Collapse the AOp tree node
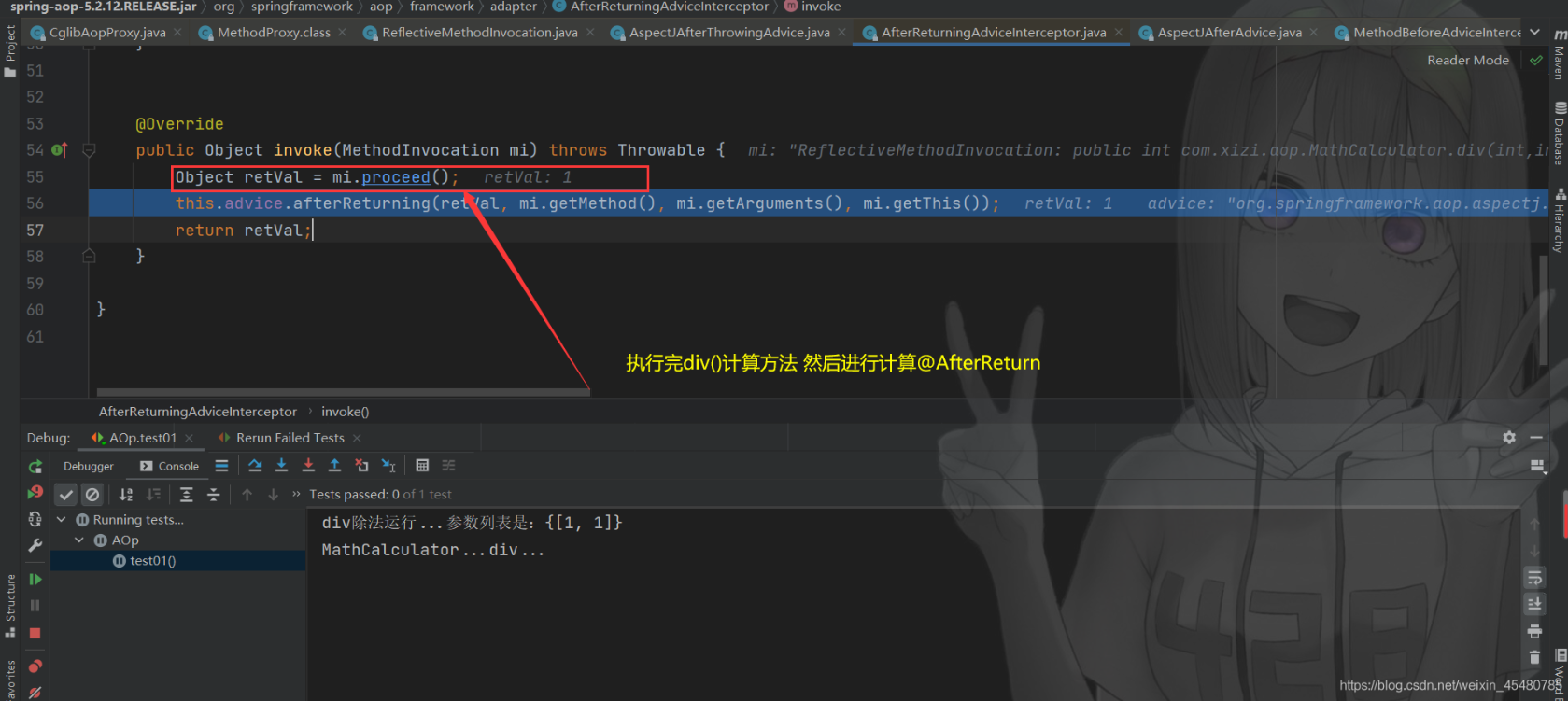The height and width of the screenshot is (701, 1568). pyautogui.click(x=79, y=540)
